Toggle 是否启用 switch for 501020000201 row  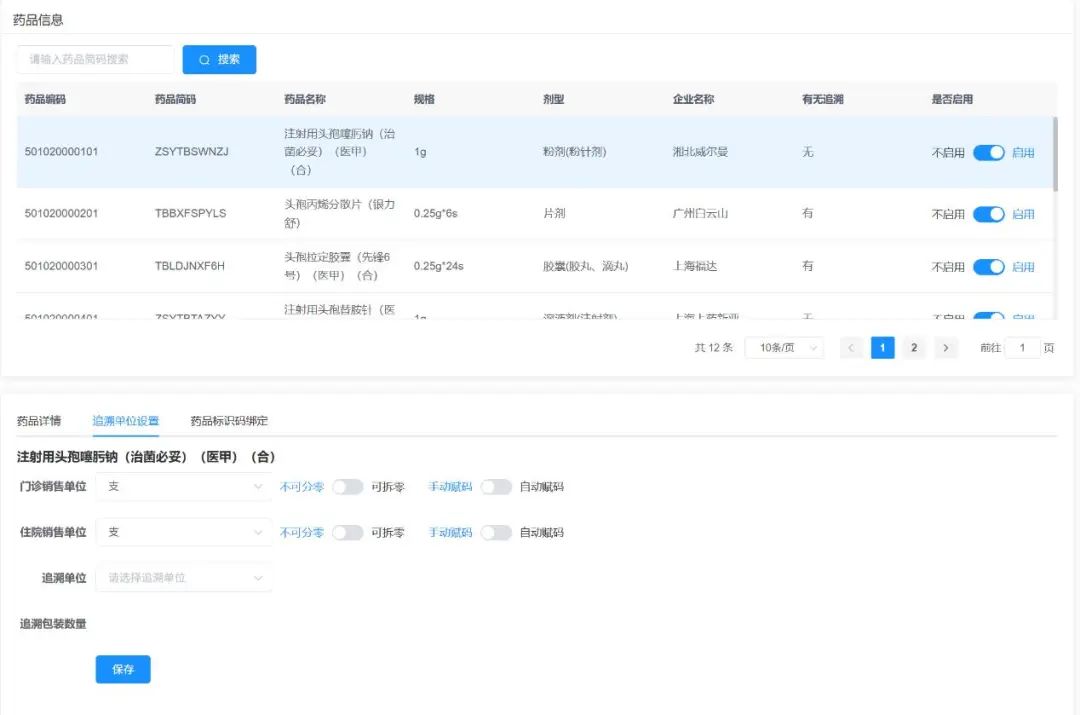(988, 214)
